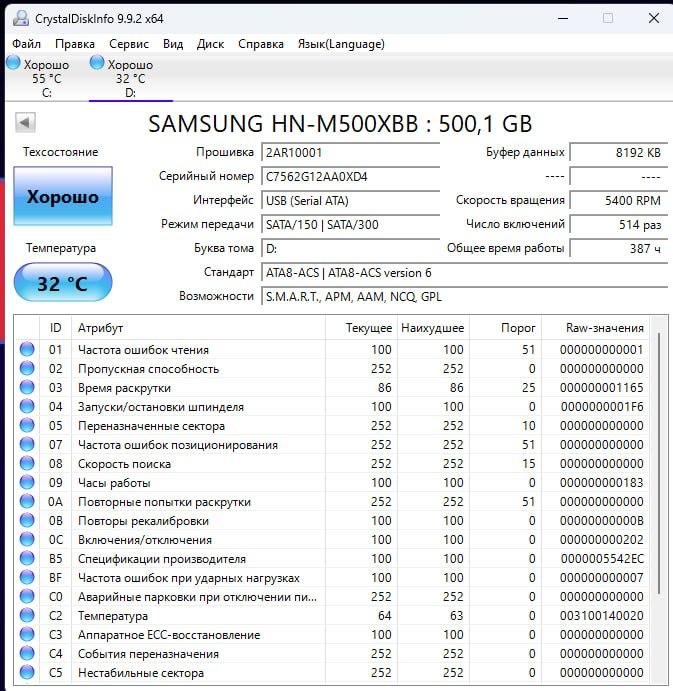Click status icon for attribute C0

(27, 596)
